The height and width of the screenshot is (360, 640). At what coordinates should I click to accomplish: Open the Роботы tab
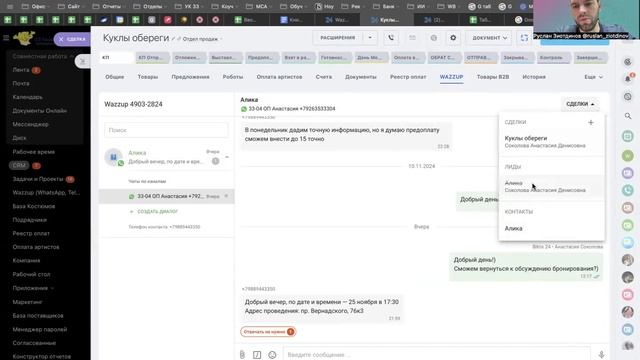[x=233, y=77]
